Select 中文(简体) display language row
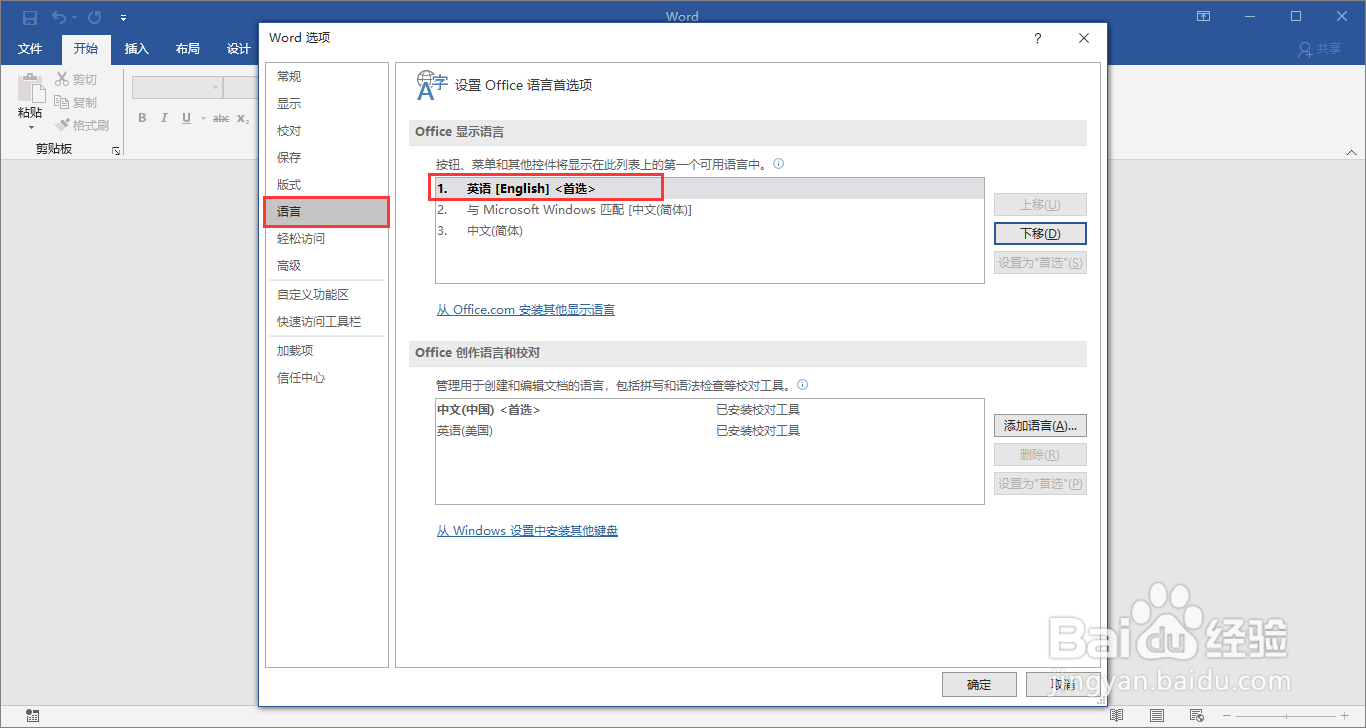The image size is (1366, 728). tap(709, 231)
